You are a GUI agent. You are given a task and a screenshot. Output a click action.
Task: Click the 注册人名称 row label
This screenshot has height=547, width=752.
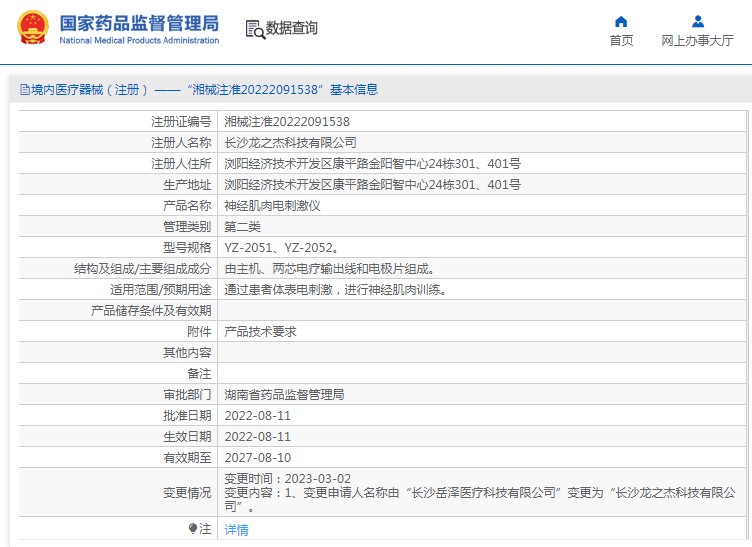coord(181,143)
